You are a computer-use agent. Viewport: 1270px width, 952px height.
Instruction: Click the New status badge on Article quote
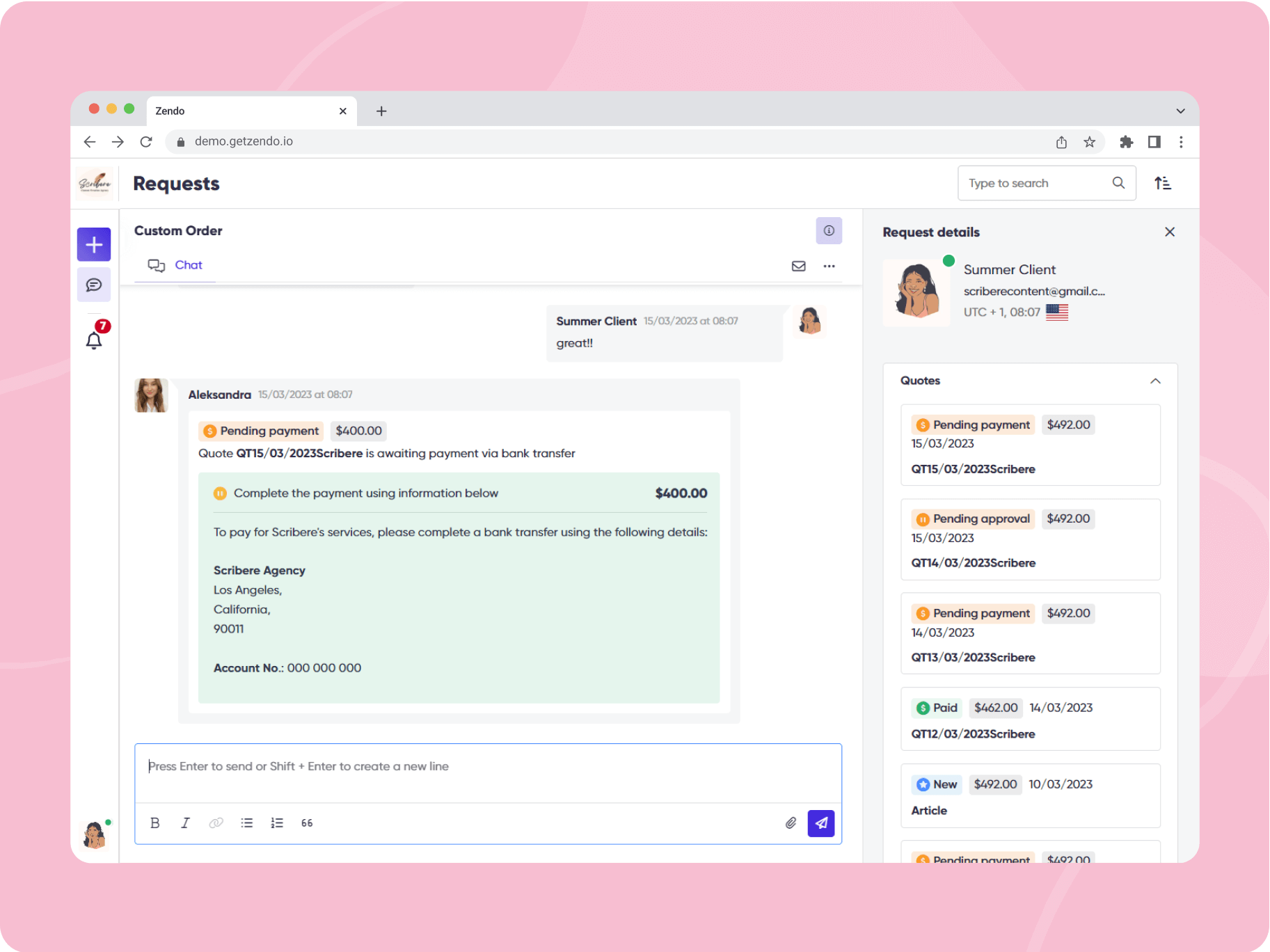click(937, 784)
